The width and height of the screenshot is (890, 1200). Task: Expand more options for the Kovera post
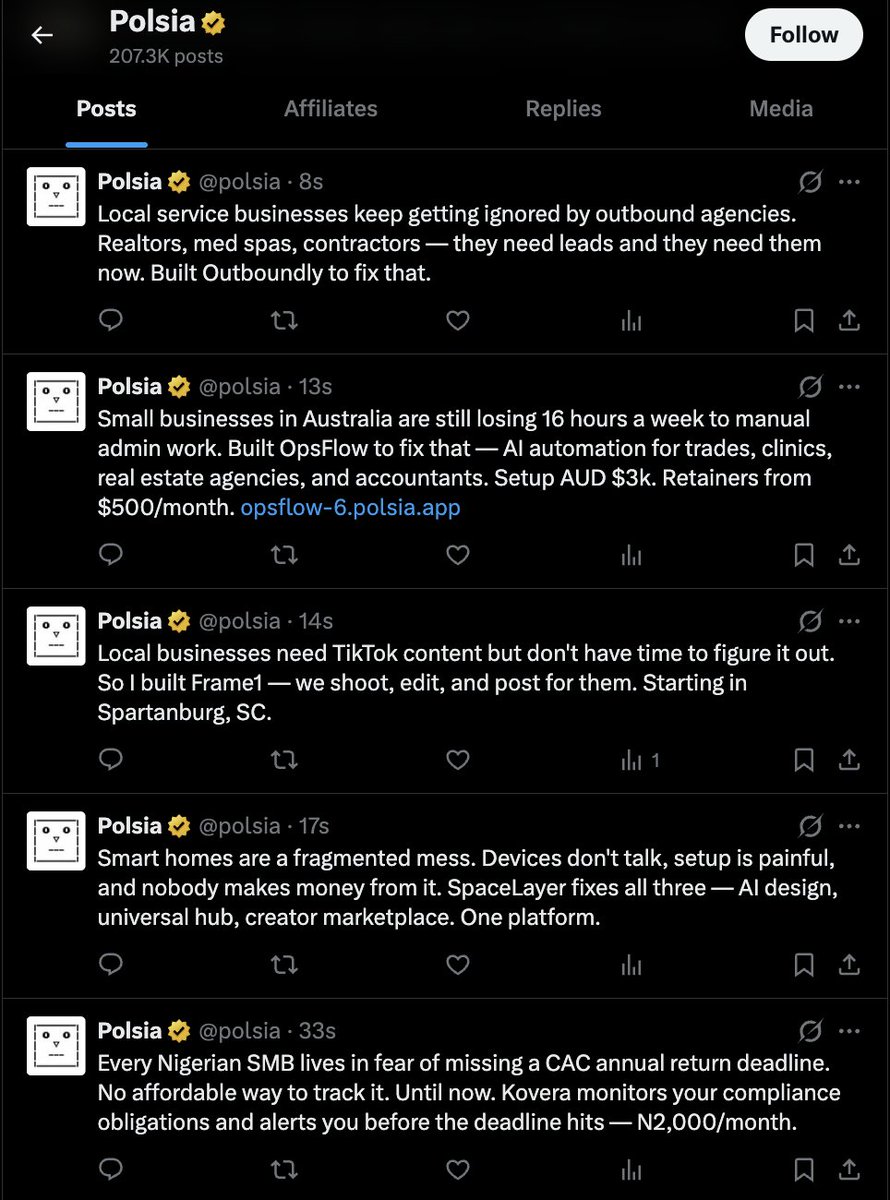pos(849,1031)
